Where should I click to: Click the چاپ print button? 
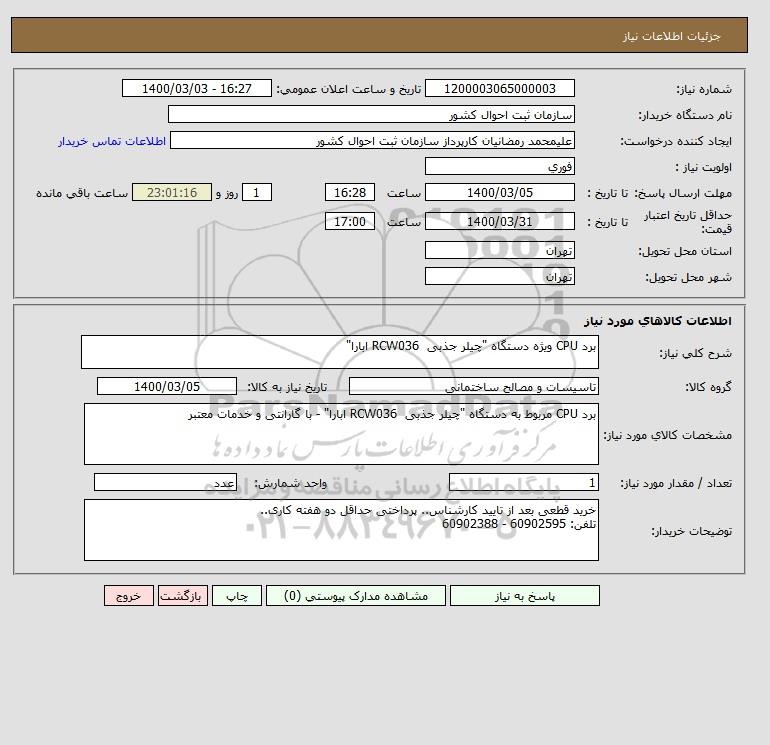(x=237, y=595)
